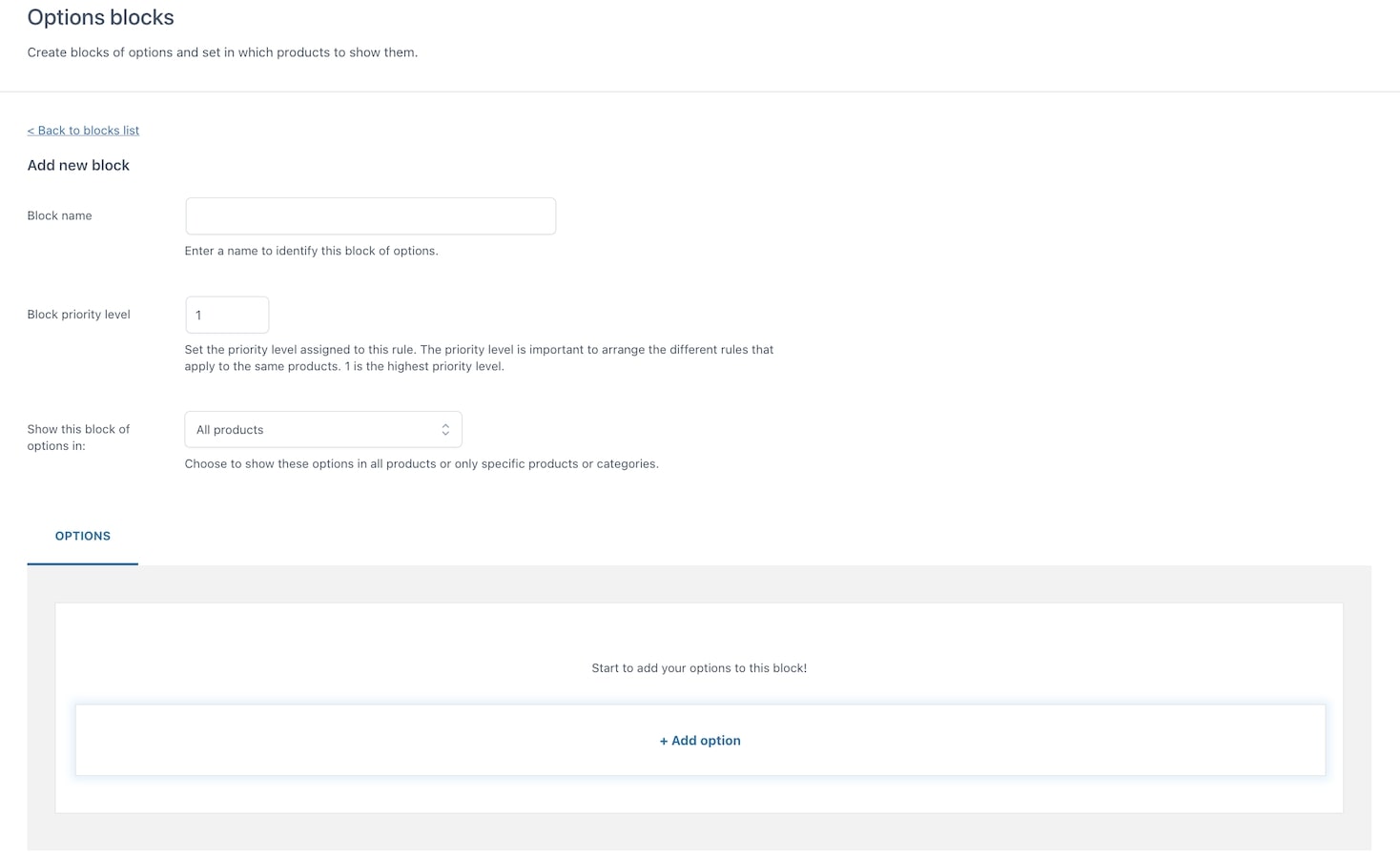Switch to the OPTIONS tab
The width and height of the screenshot is (1400, 858).
83,536
